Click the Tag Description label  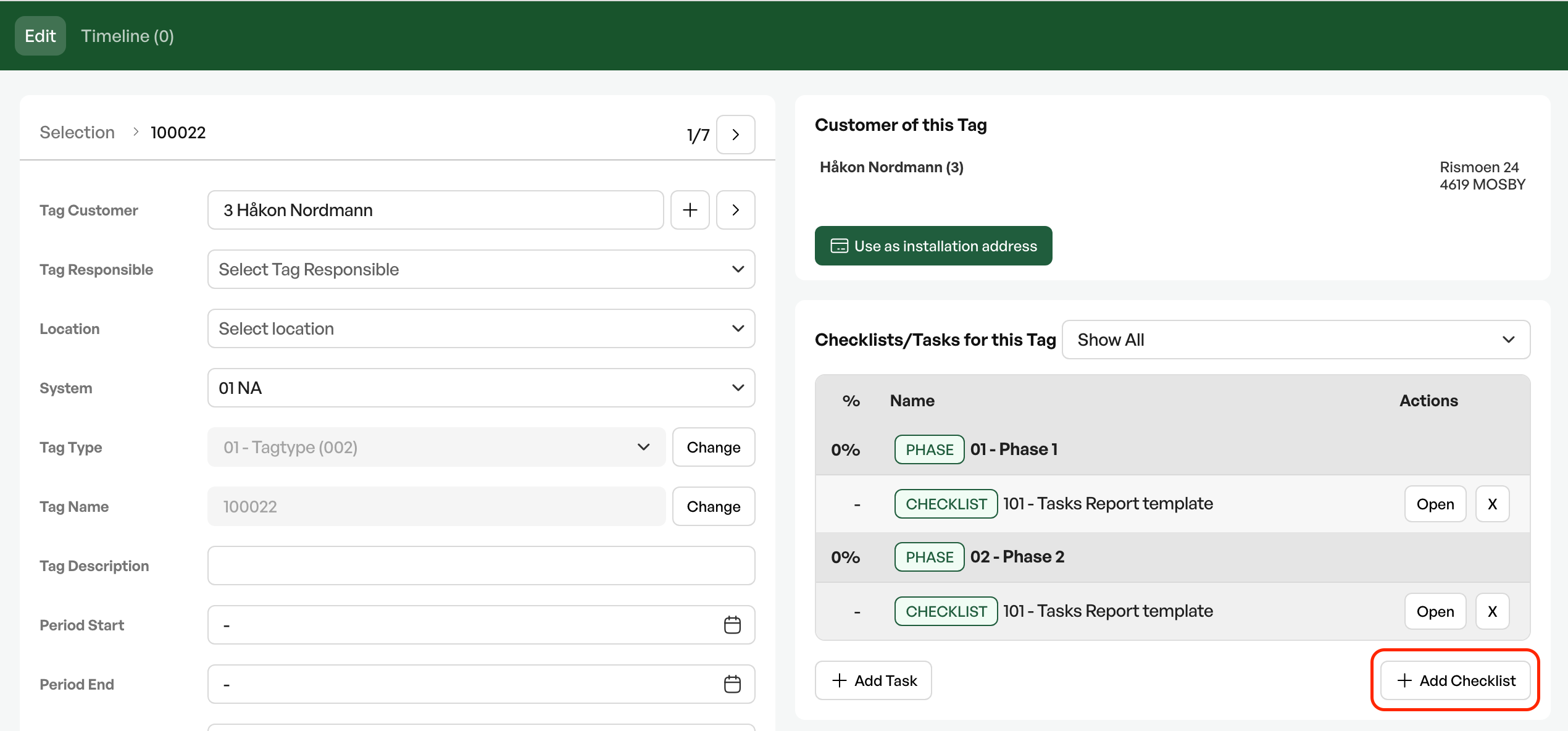click(94, 566)
